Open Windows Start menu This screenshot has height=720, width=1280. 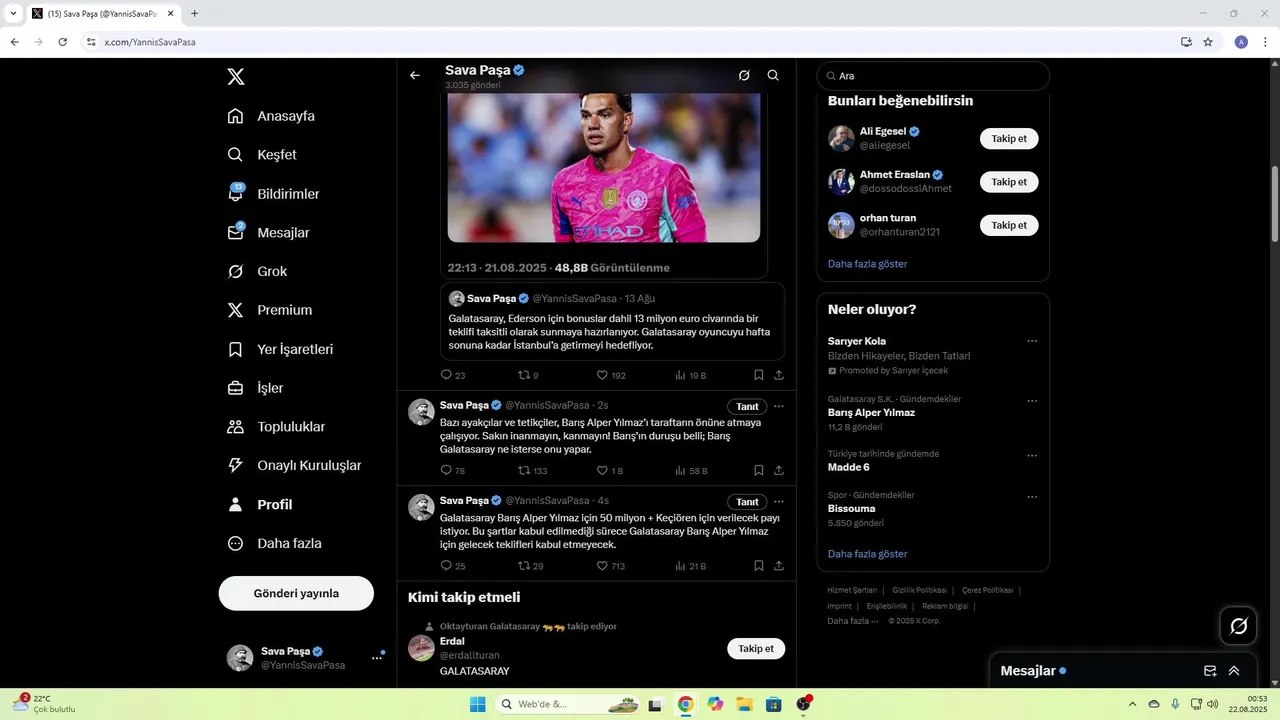click(x=478, y=704)
